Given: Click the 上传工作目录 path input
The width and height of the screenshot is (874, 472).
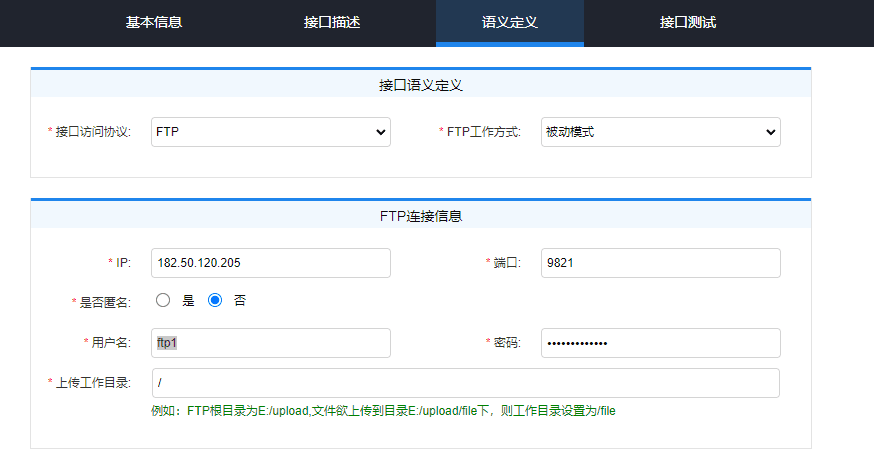Looking at the screenshot, I should (465, 383).
